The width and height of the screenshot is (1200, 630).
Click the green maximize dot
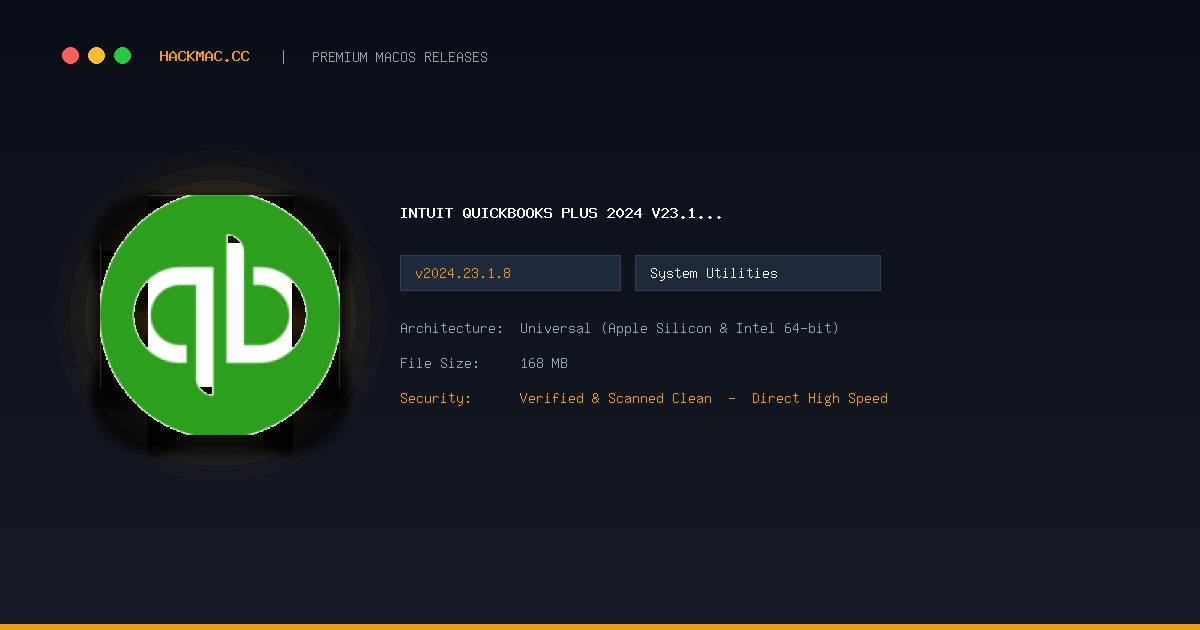coord(122,56)
